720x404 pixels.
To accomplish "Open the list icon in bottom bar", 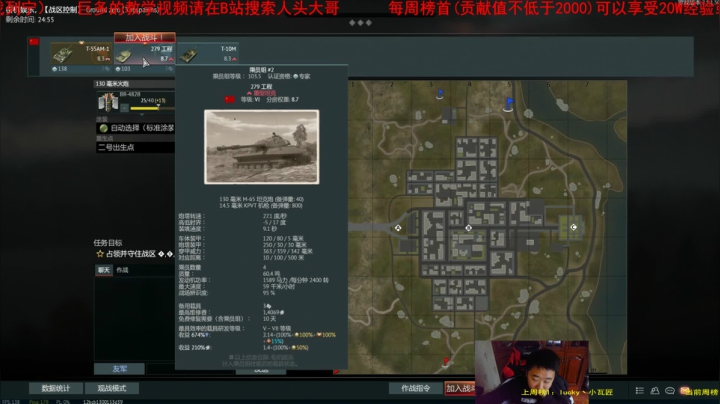I will 640,391.
